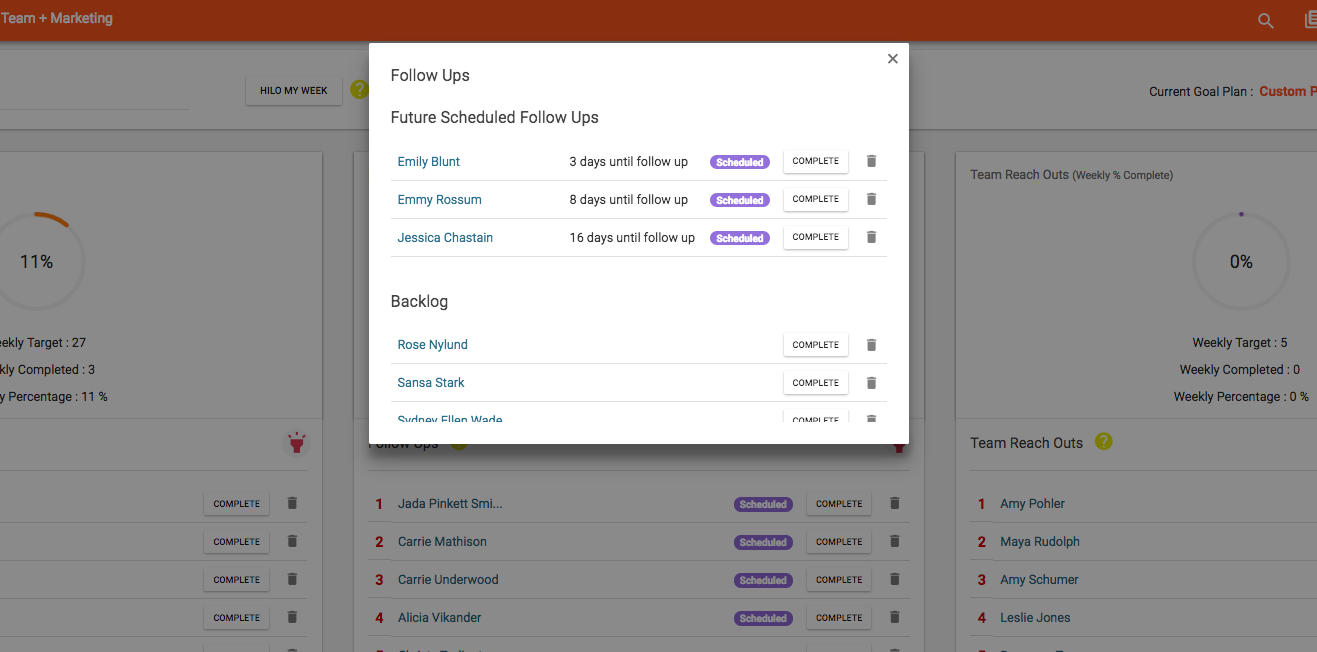Open Jessica Chastain's contact link
The height and width of the screenshot is (652, 1317).
[445, 238]
